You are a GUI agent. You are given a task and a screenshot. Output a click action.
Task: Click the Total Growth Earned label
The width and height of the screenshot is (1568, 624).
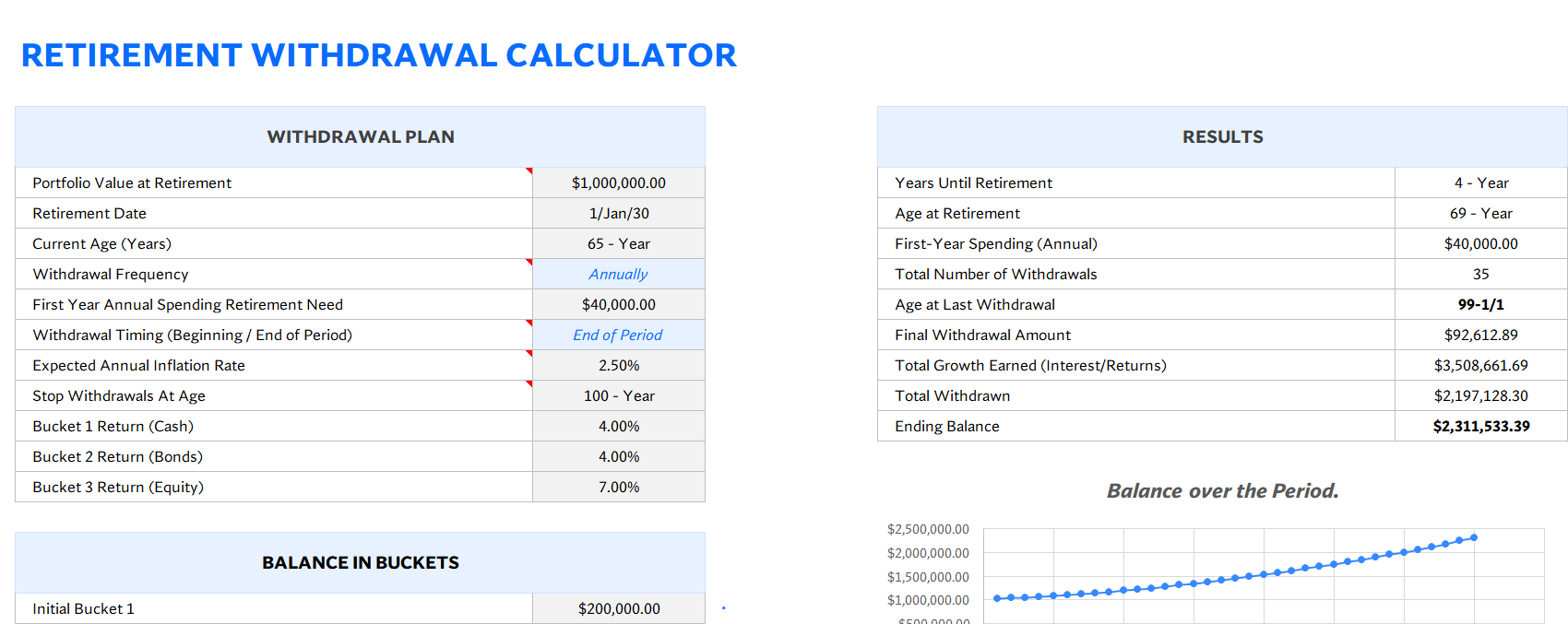[x=1030, y=365]
